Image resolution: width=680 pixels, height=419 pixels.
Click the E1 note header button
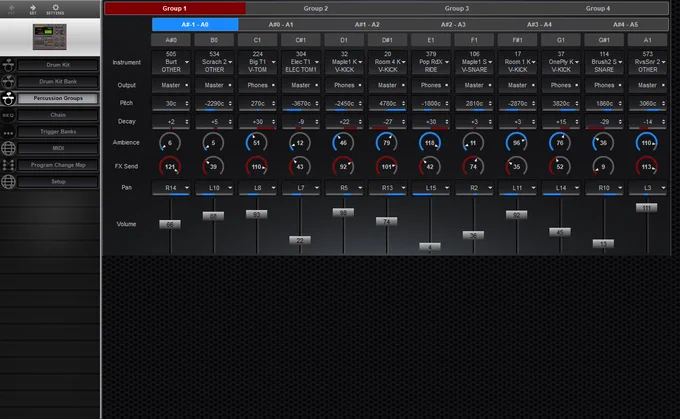pos(431,40)
